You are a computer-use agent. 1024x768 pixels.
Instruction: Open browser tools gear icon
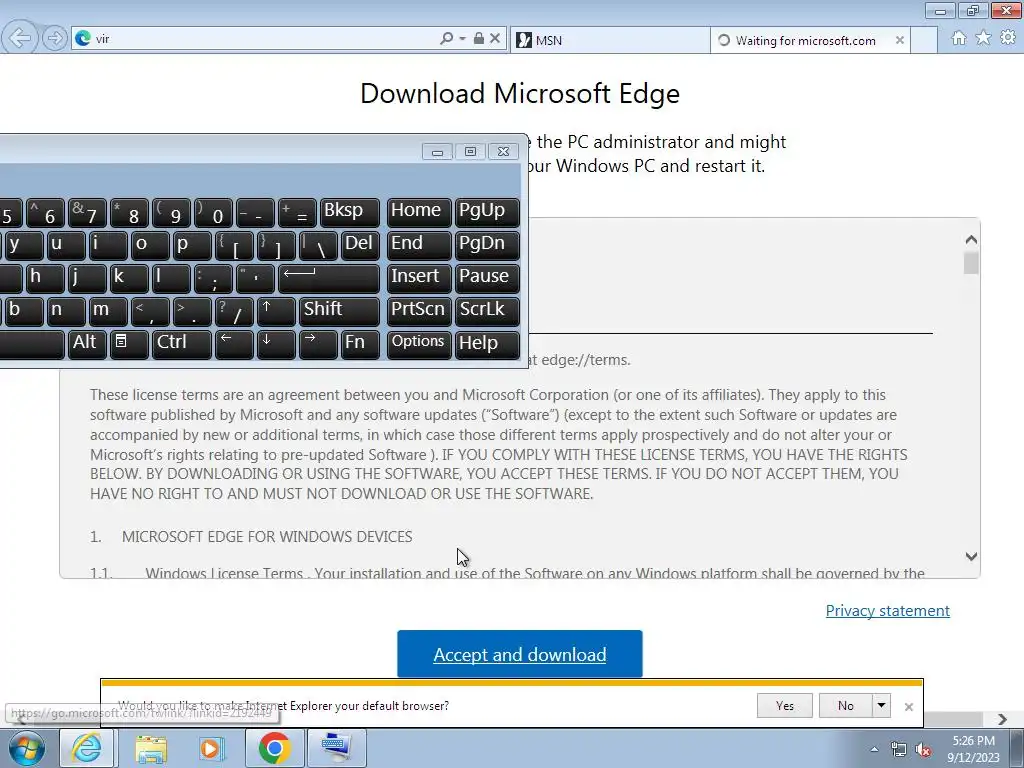1008,39
